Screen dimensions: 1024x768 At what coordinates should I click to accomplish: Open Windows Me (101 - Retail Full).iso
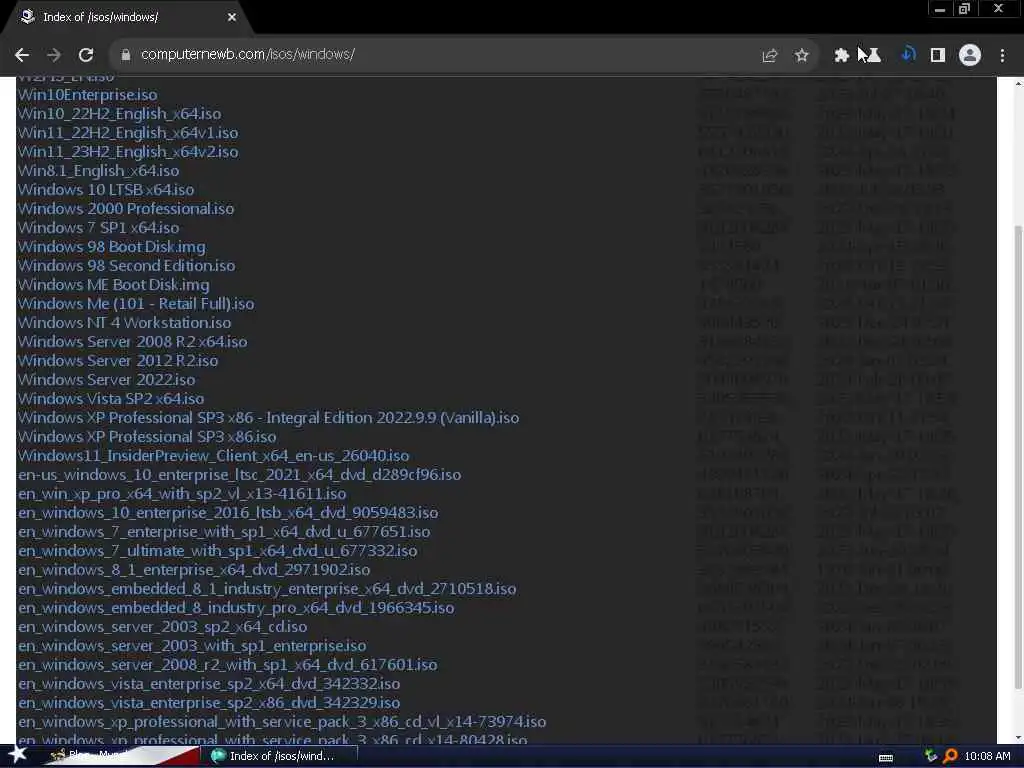tap(136, 304)
